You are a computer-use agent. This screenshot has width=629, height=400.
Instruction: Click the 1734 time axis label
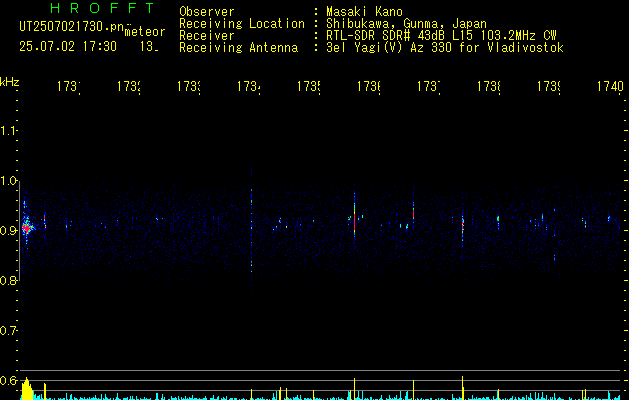coord(248,86)
